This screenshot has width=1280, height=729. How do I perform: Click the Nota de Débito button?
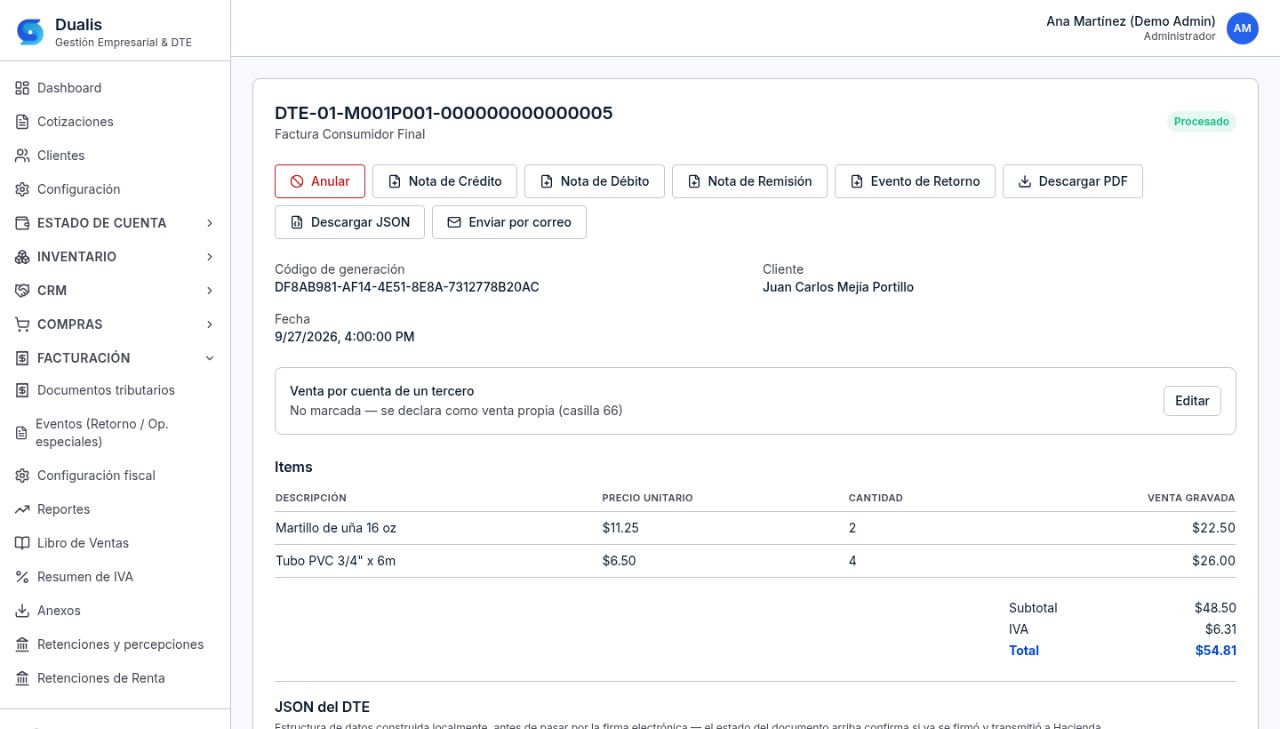point(595,181)
